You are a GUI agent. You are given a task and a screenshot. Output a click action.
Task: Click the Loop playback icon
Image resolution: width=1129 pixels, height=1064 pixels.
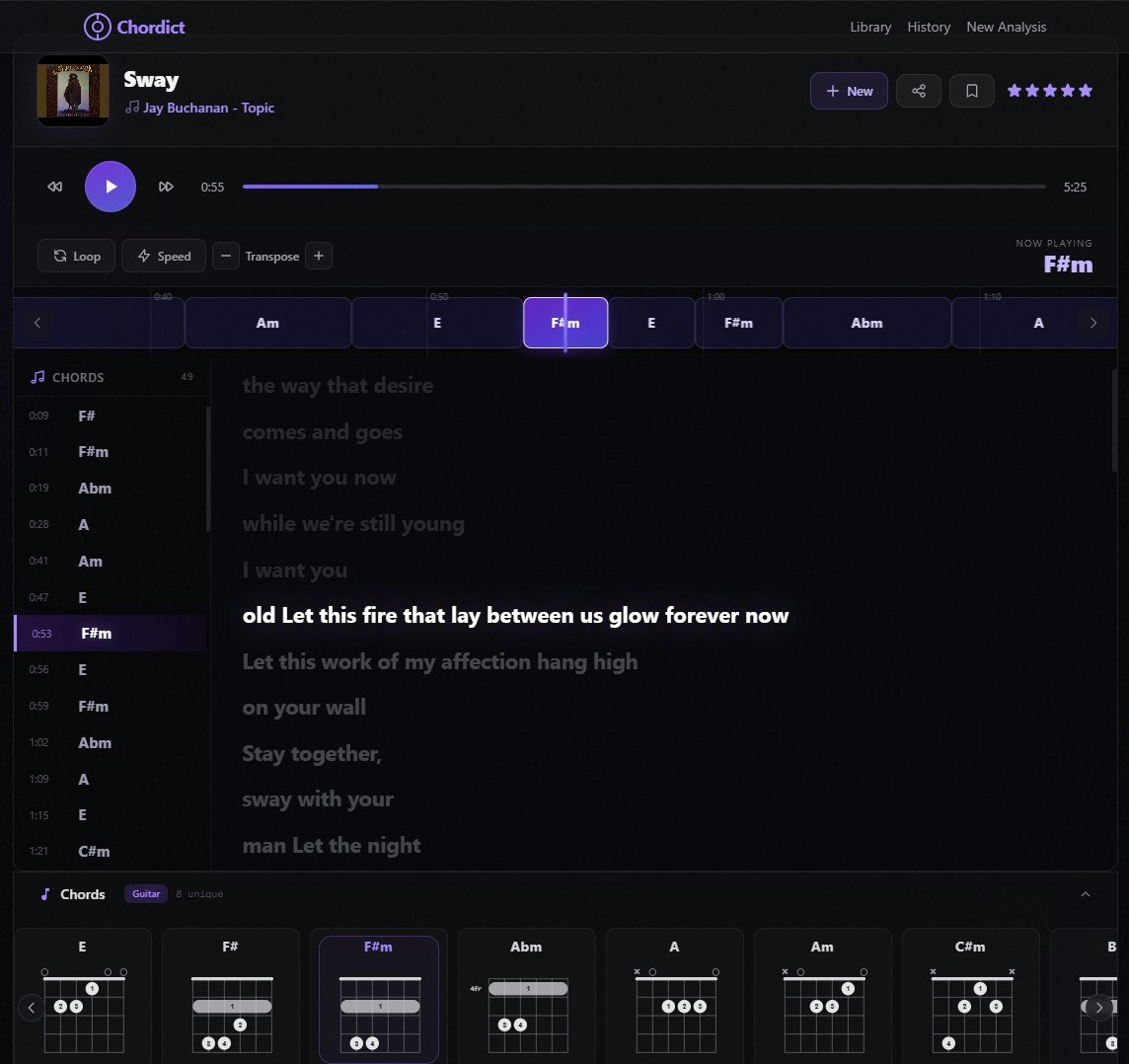(x=59, y=256)
